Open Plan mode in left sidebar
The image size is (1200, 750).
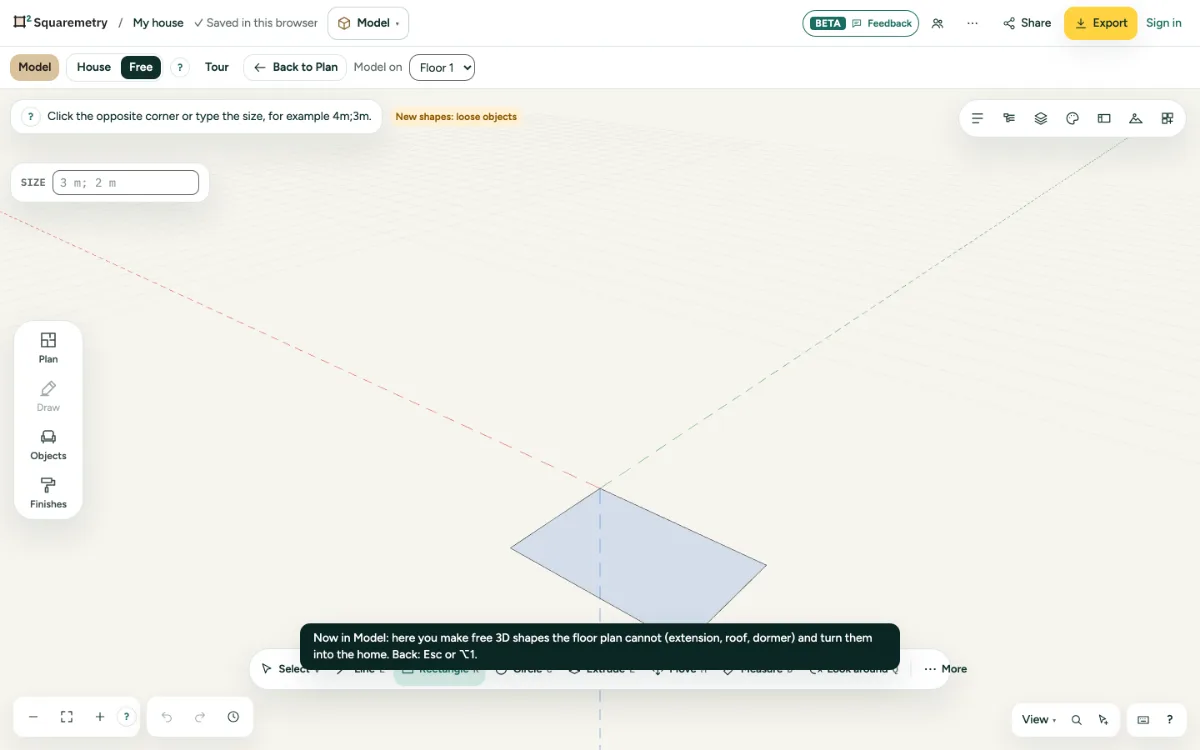pos(48,347)
